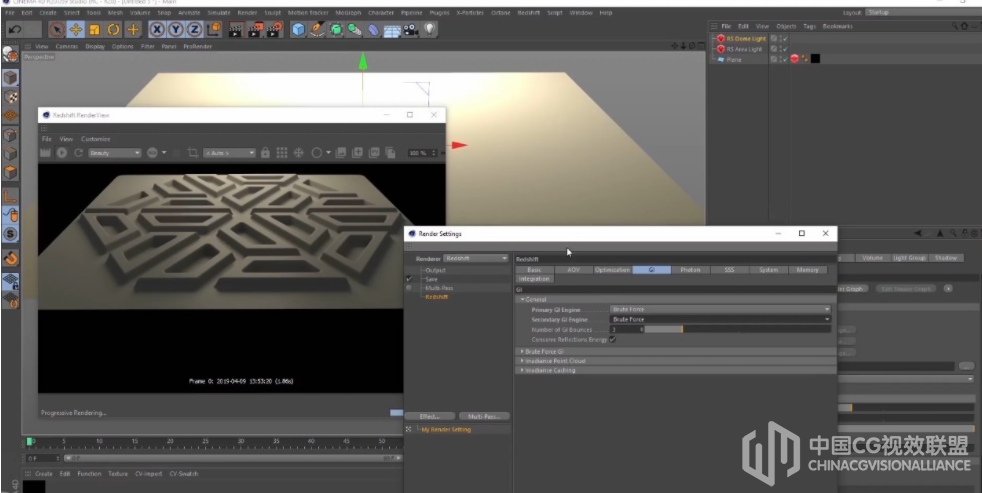Open the Auto aspect dropdown in RenderView
Viewport: 982px width, 493px height.
229,153
